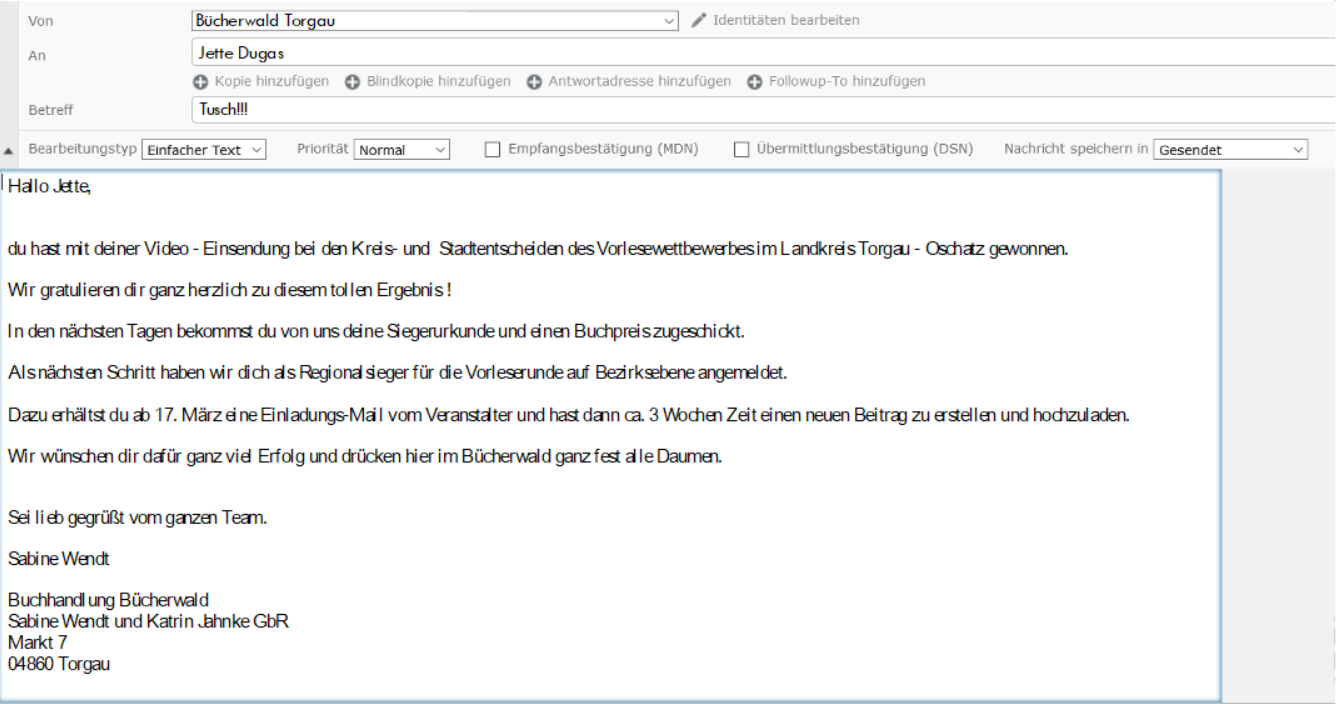Click plus icon beside Followup-To hinzufügen
The height and width of the screenshot is (704, 1336).
point(754,81)
